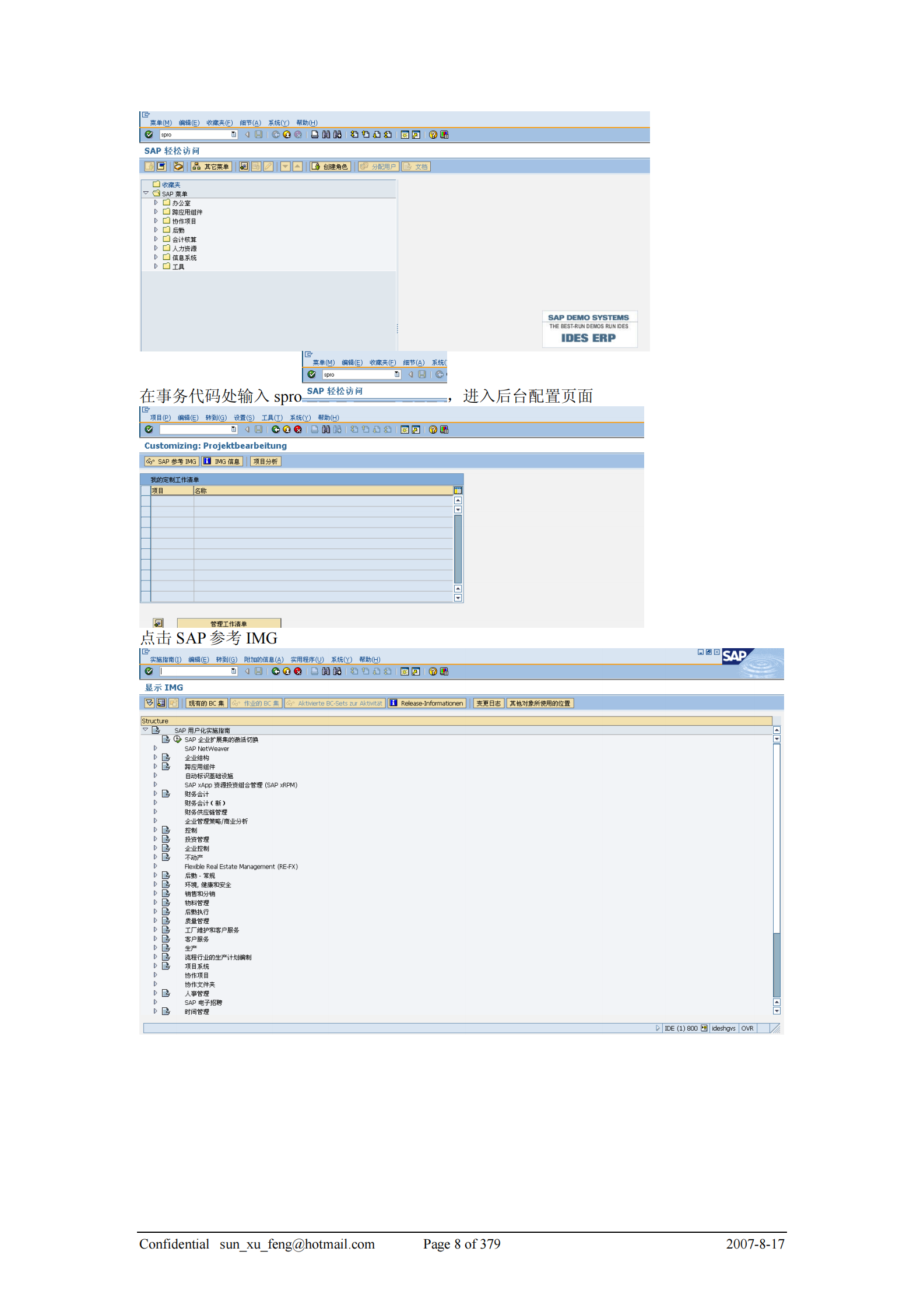The image size is (924, 1308).
Task: Click 现有的 BC 集 button
Action: pos(206,704)
